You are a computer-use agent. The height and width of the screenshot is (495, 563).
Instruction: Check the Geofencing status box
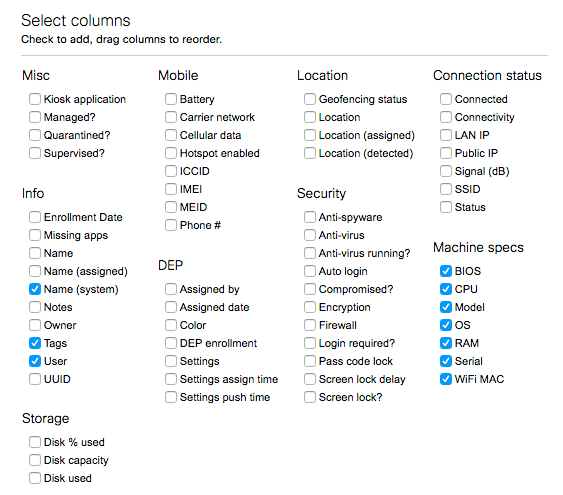click(310, 99)
